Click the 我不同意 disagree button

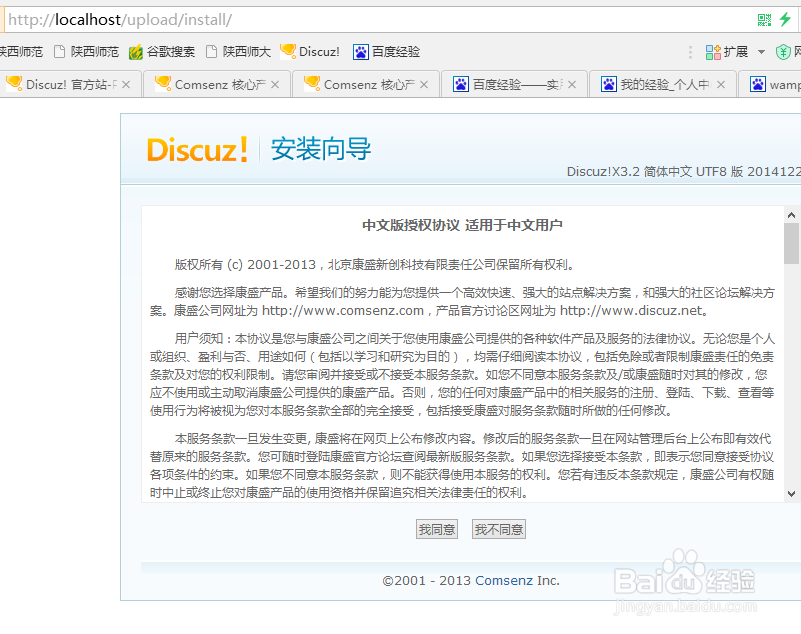498,529
